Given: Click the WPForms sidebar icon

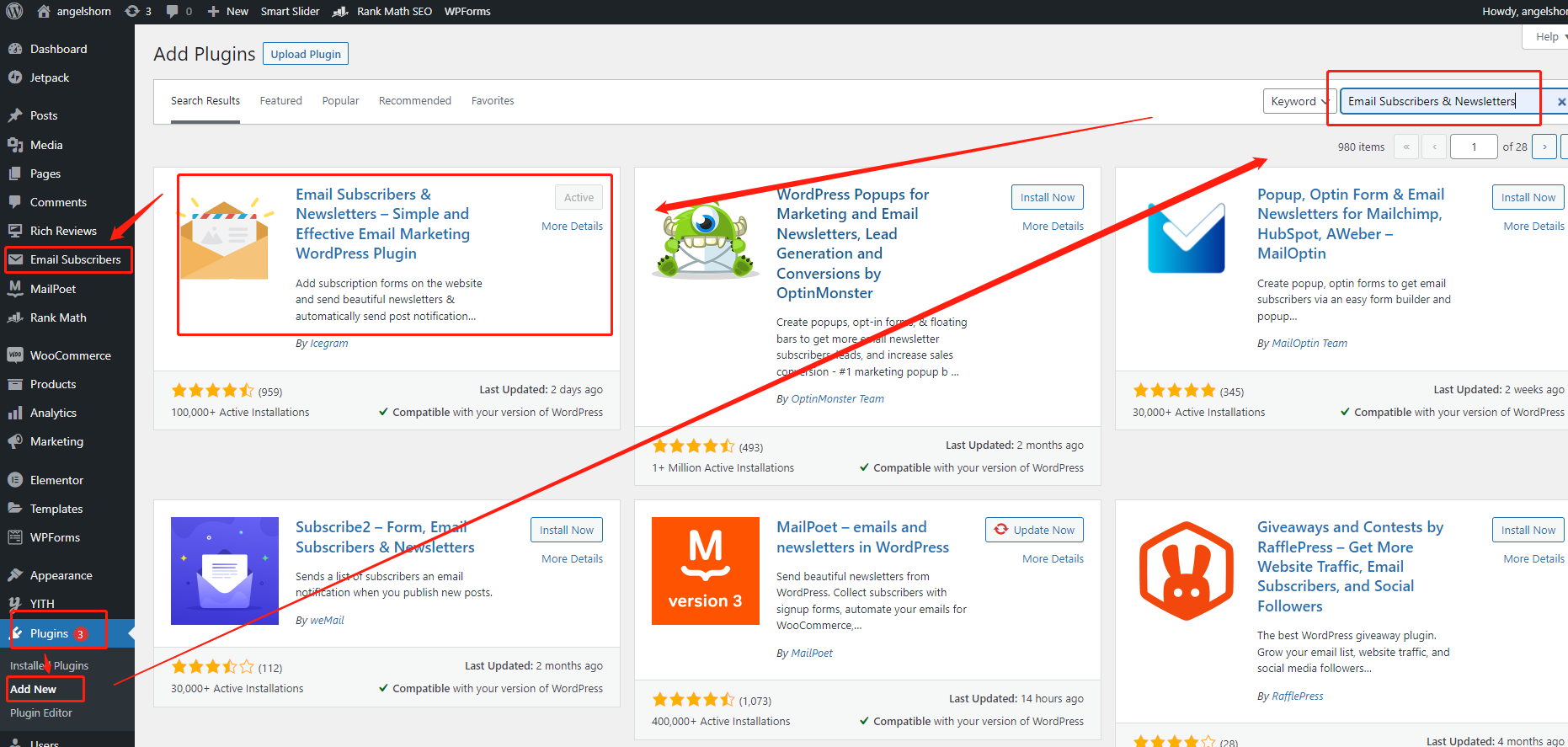Looking at the screenshot, I should click(x=15, y=537).
